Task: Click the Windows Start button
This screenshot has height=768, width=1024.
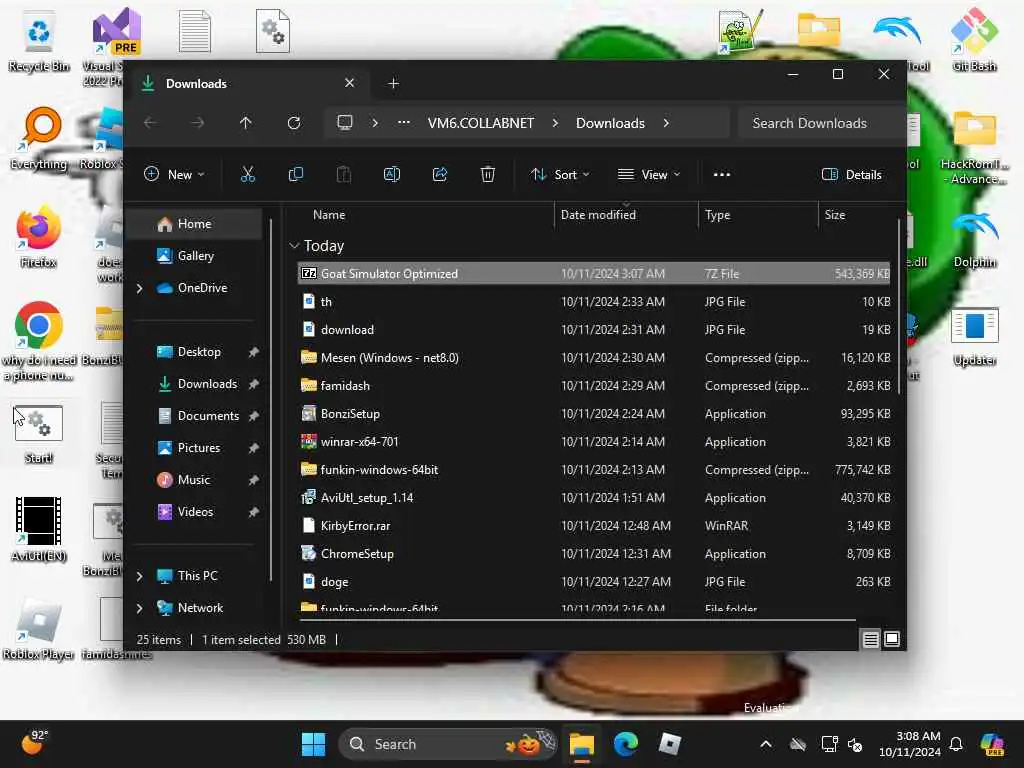Action: 313,744
